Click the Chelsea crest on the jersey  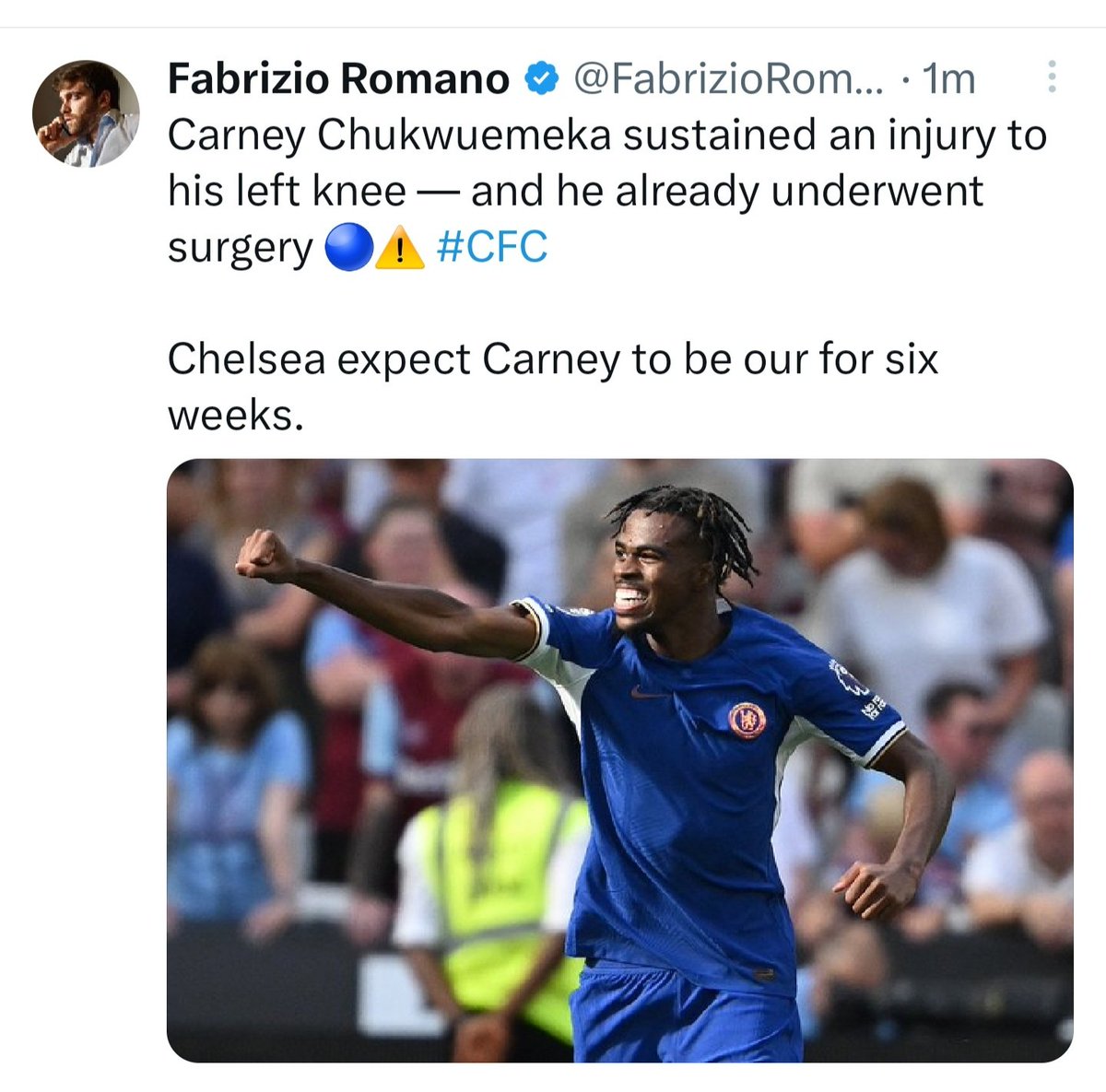pyautogui.click(x=747, y=719)
